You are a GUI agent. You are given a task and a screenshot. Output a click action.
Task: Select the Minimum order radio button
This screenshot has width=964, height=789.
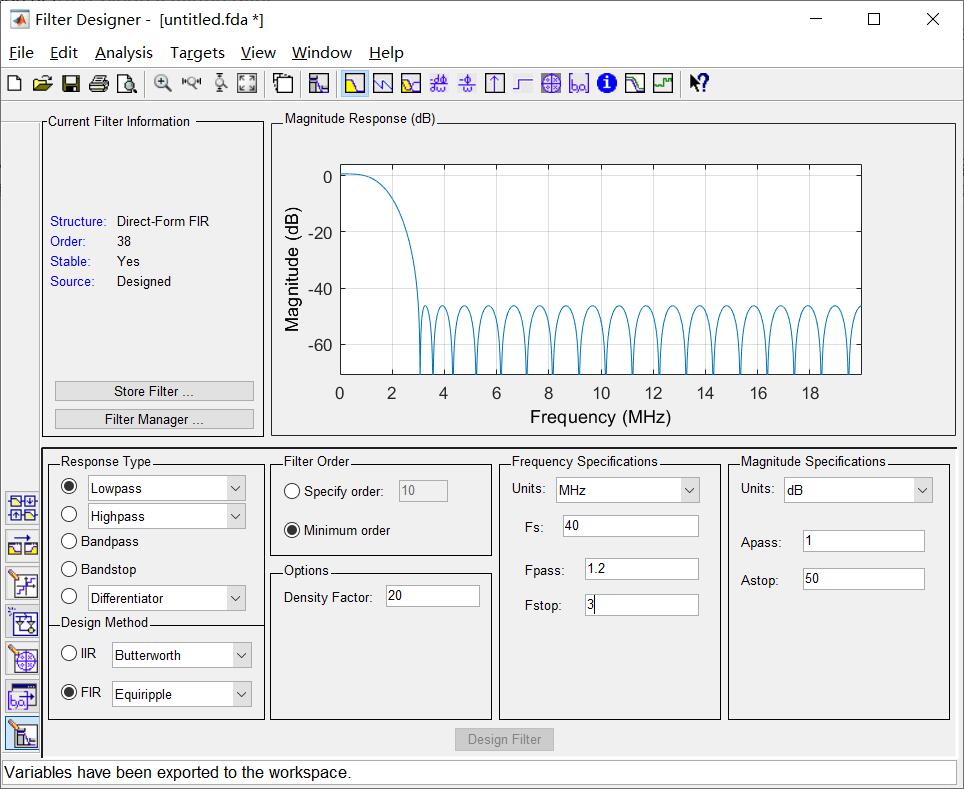292,530
